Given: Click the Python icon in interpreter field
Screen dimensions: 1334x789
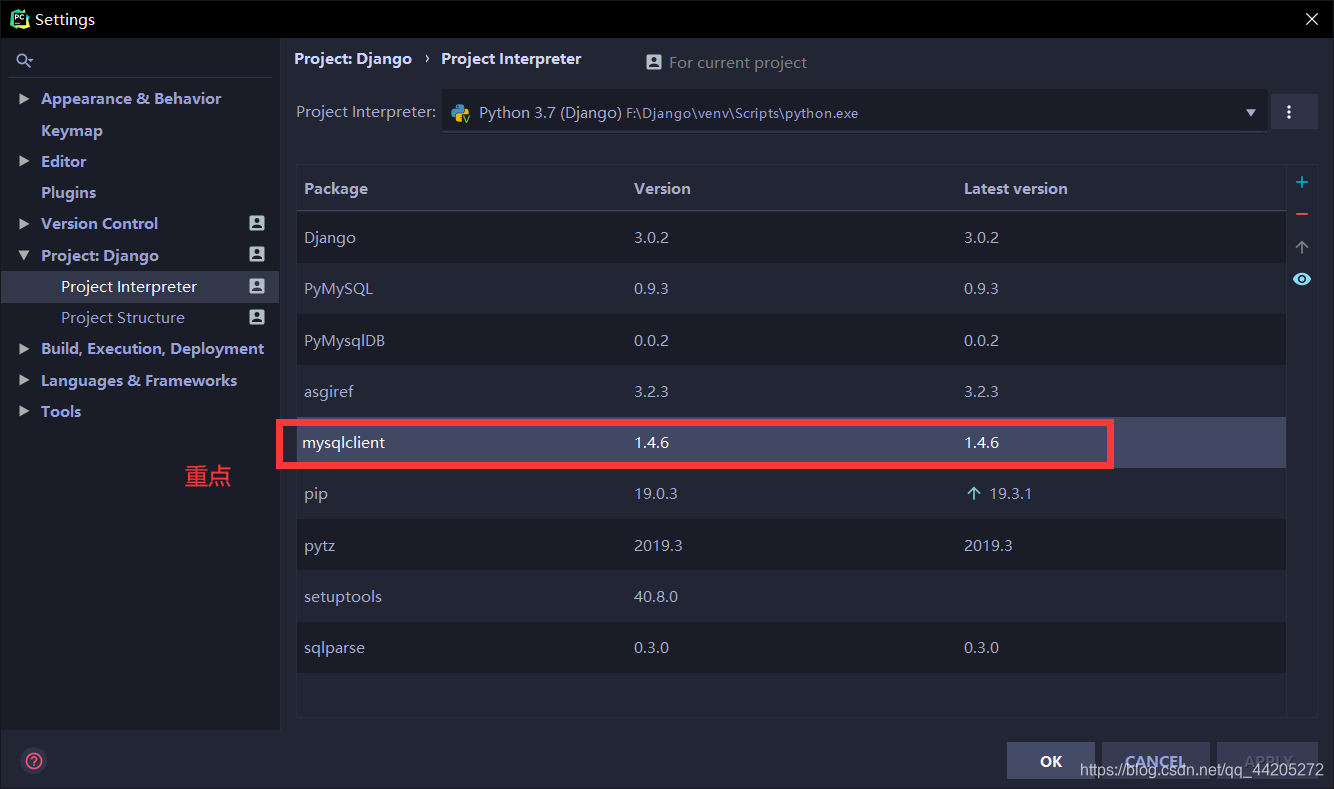Looking at the screenshot, I should point(461,112).
